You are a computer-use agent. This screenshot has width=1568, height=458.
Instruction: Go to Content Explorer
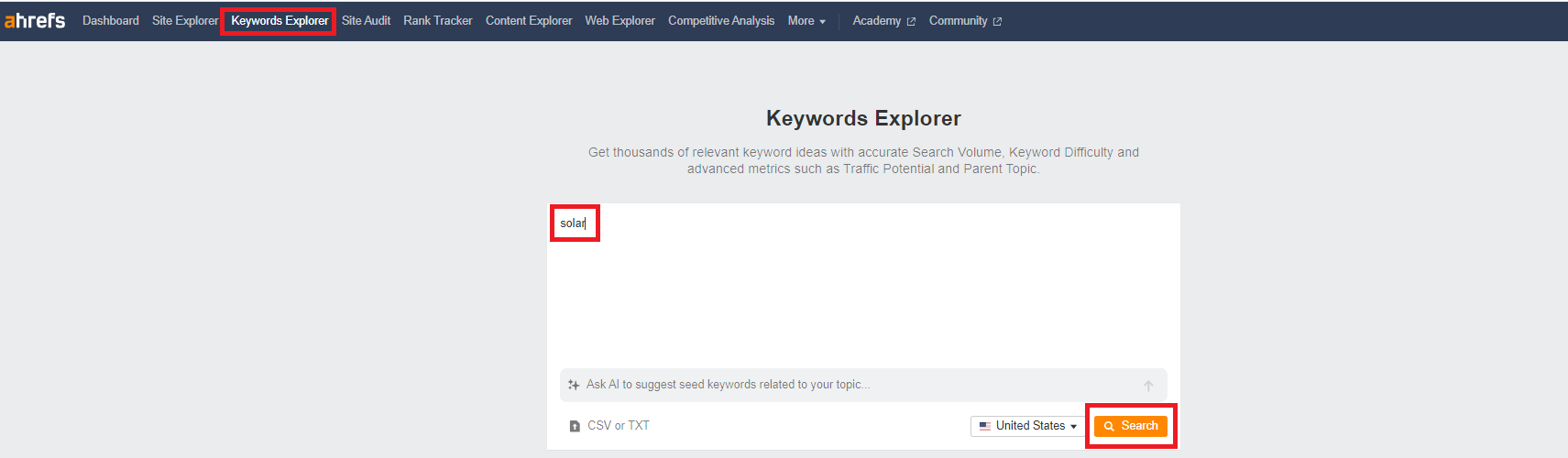pos(529,20)
